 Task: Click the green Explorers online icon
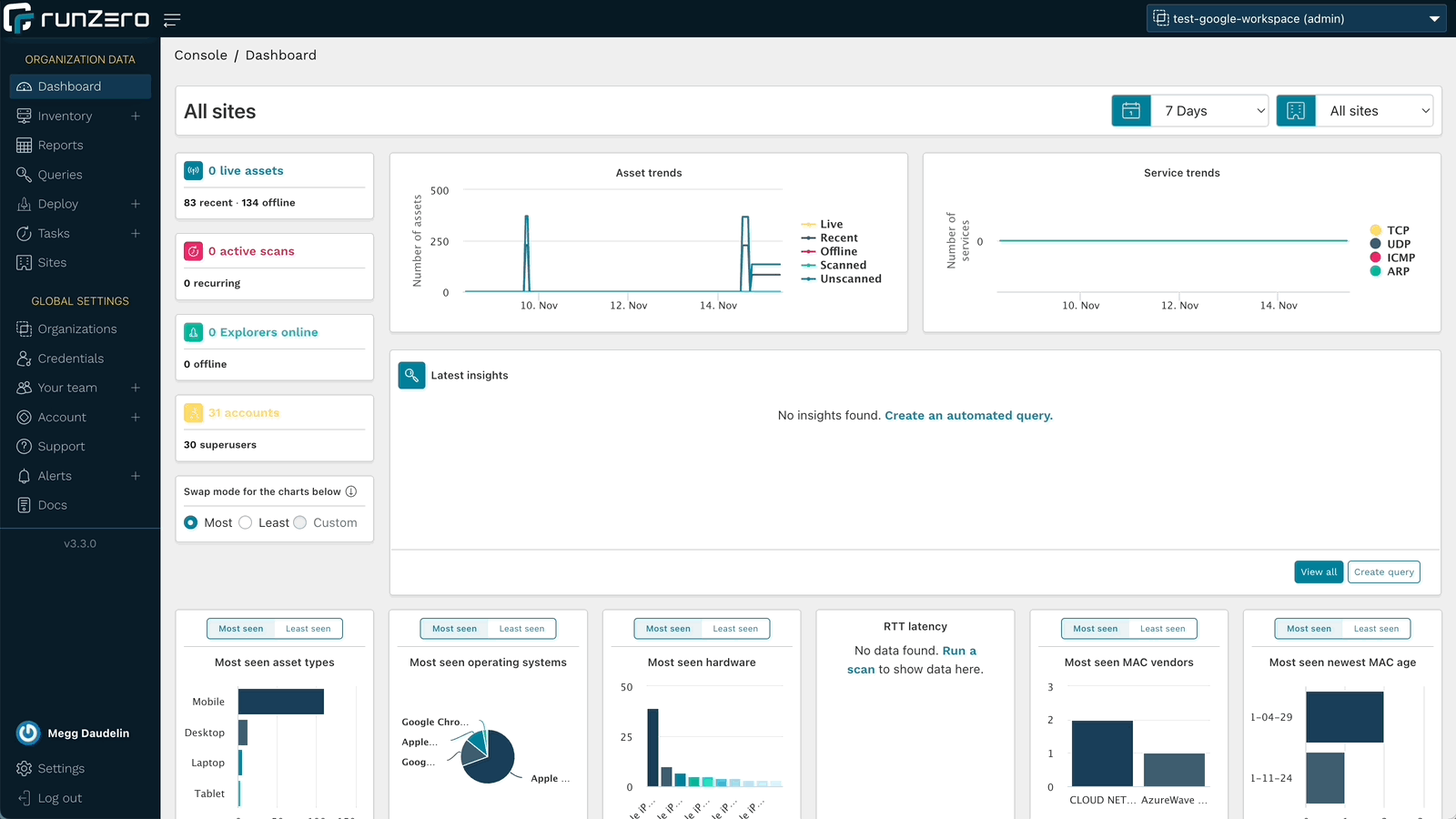coord(194,332)
